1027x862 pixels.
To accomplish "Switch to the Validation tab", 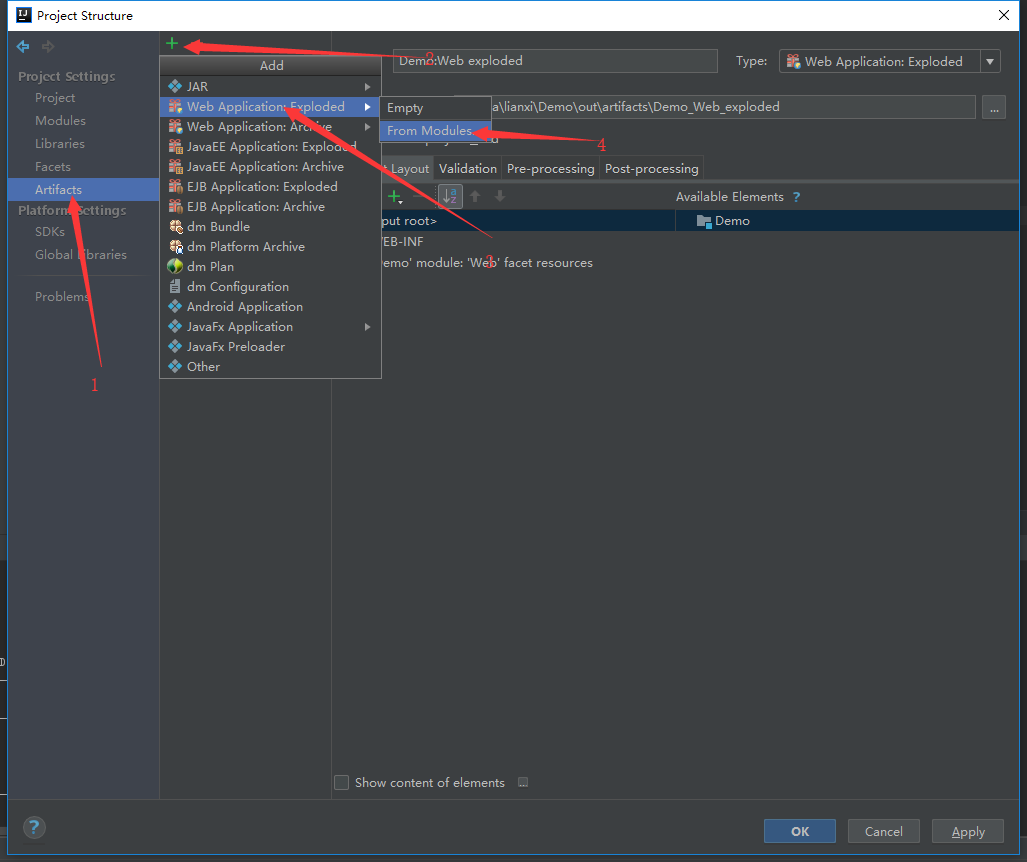I will (467, 169).
